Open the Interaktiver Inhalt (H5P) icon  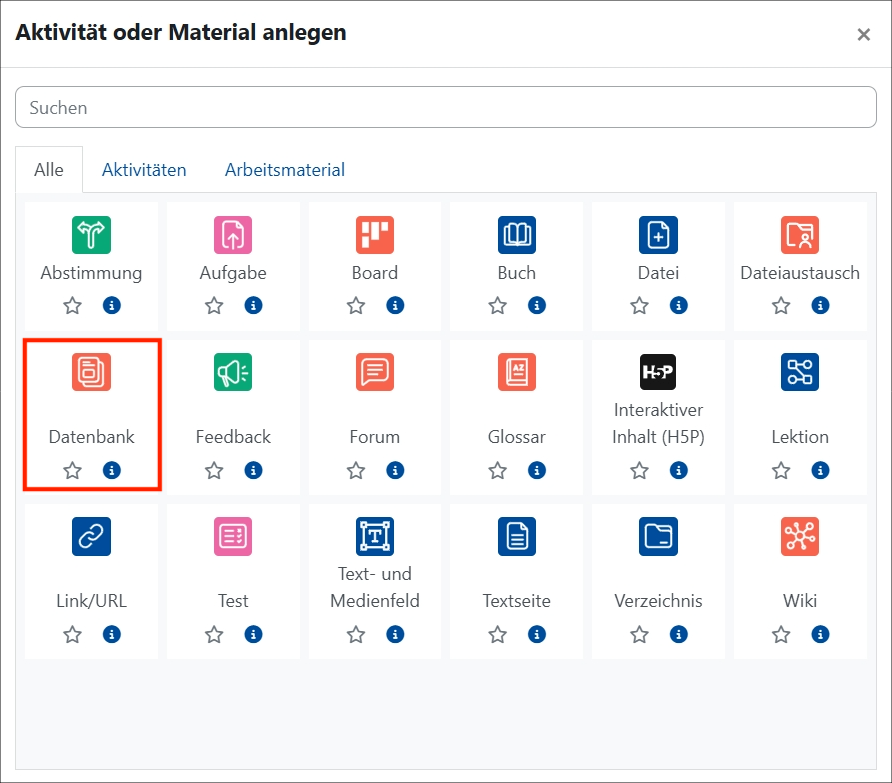point(658,371)
